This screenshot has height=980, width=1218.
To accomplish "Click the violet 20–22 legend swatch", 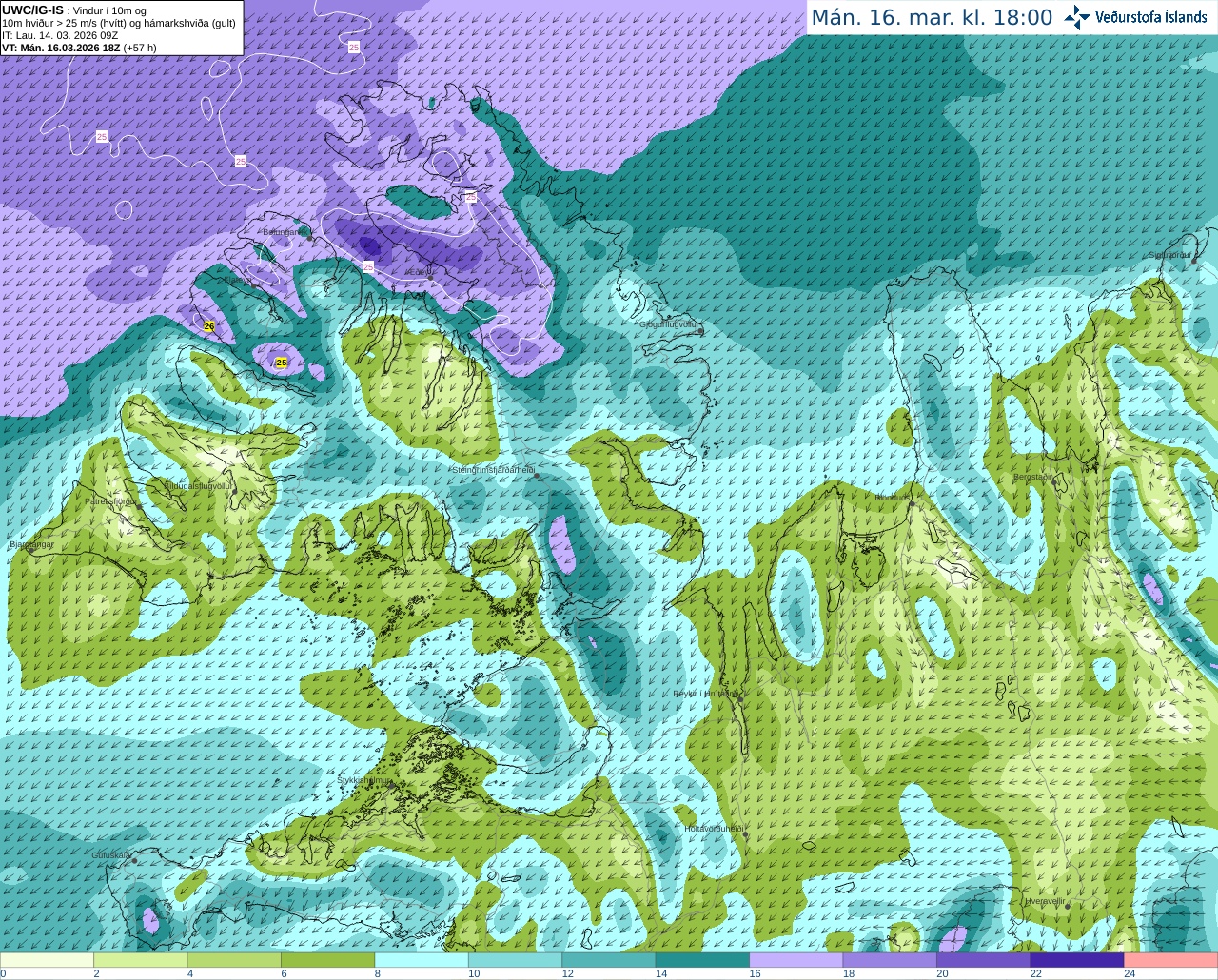I will point(984,960).
